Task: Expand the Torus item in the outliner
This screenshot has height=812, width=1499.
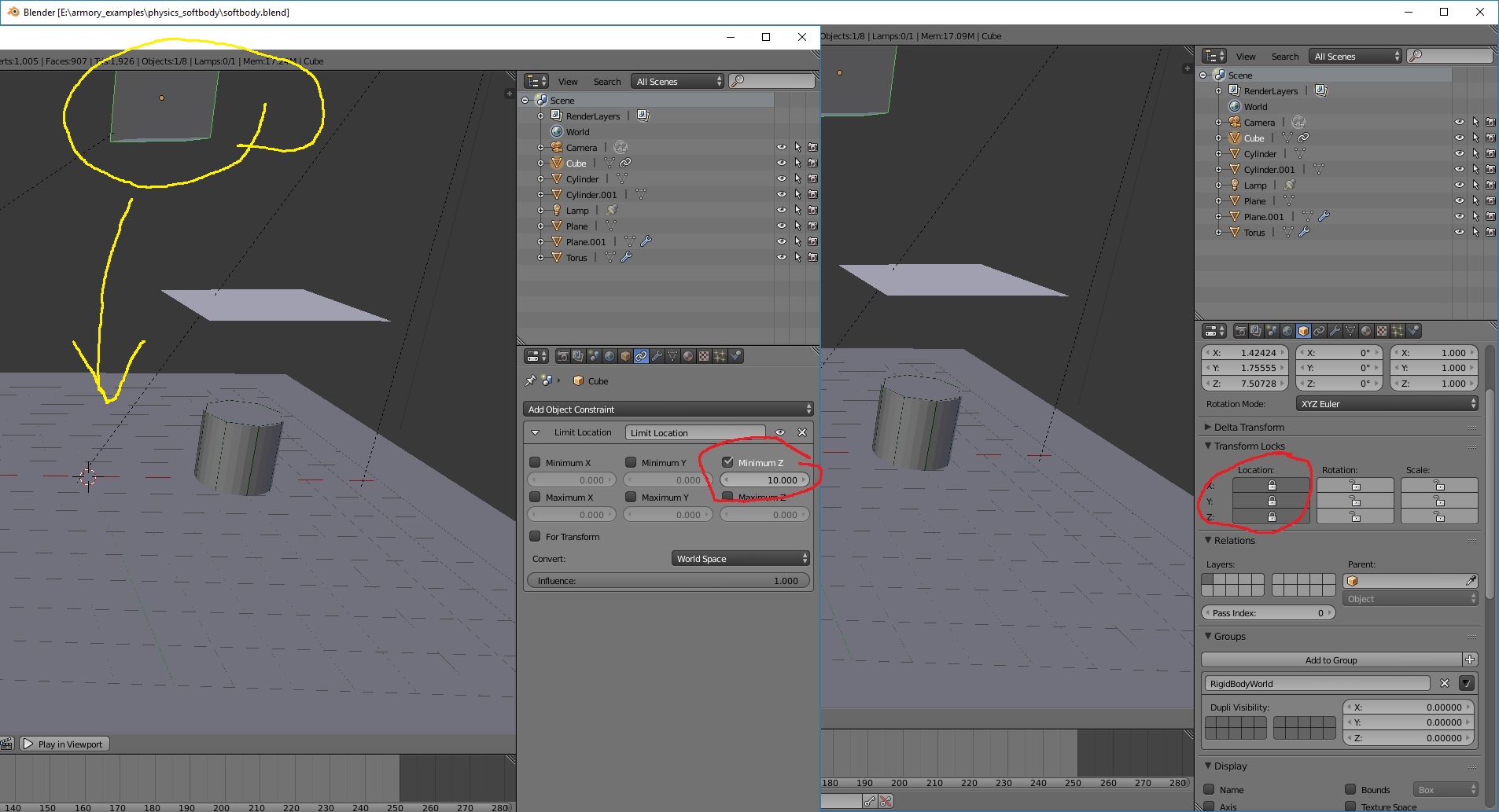Action: pyautogui.click(x=541, y=257)
